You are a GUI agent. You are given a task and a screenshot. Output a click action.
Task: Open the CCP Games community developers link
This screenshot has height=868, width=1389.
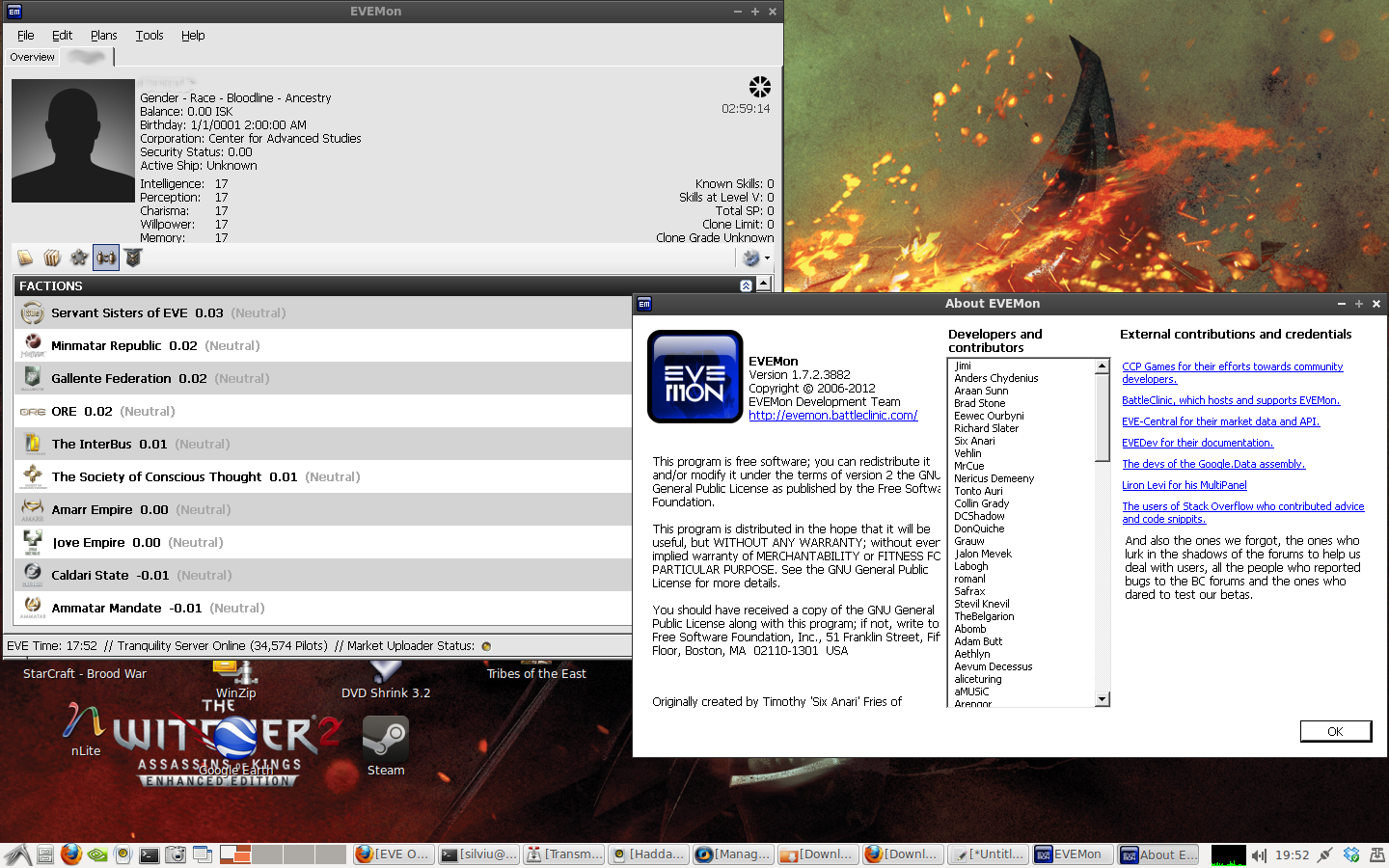click(1232, 373)
